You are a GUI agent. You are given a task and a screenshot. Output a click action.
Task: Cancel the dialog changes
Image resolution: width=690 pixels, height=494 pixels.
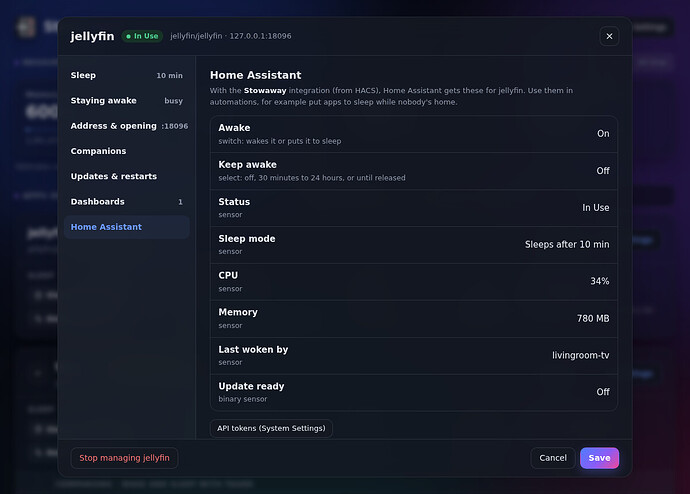tap(553, 458)
